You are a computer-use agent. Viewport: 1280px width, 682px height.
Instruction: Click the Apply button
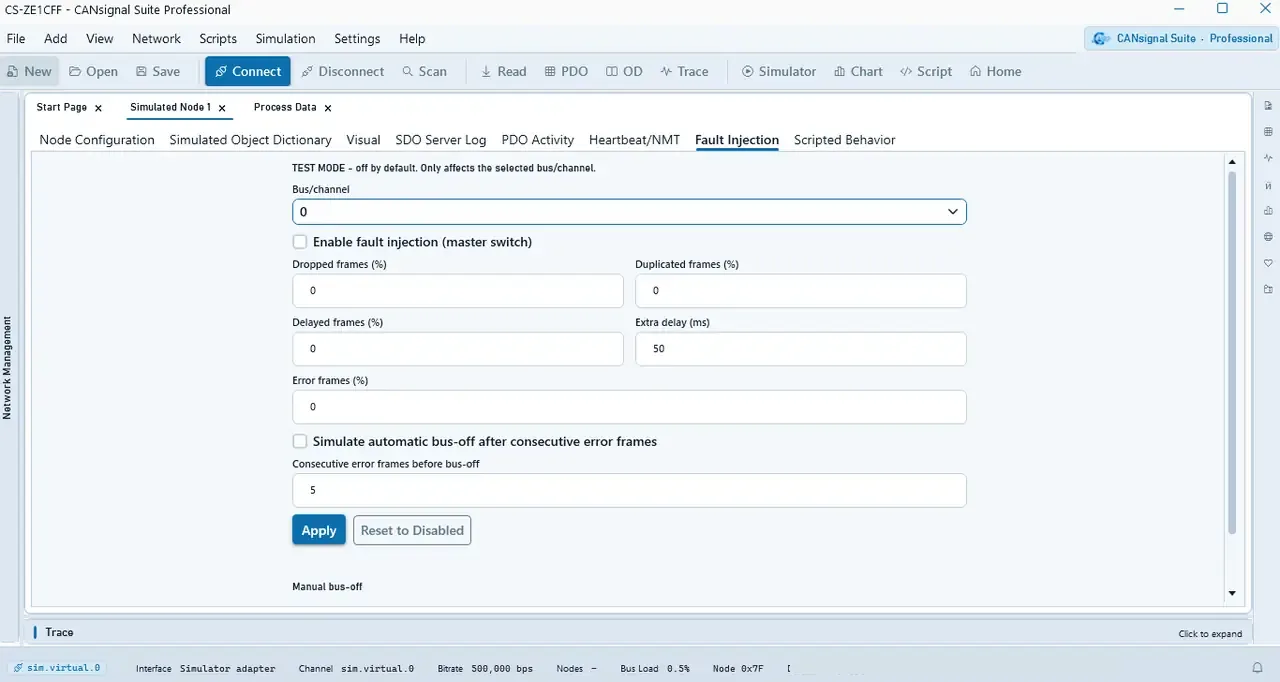(x=319, y=530)
